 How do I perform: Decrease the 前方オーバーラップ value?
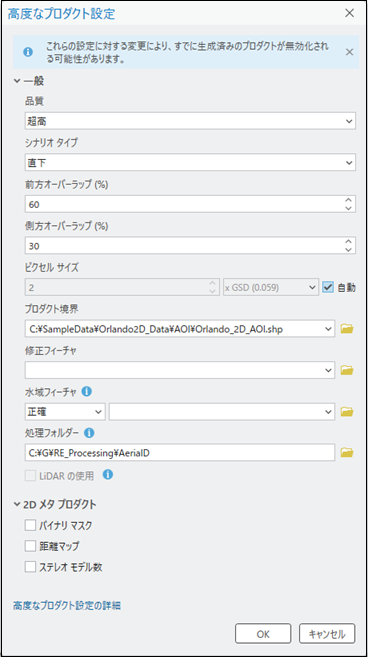348,208
